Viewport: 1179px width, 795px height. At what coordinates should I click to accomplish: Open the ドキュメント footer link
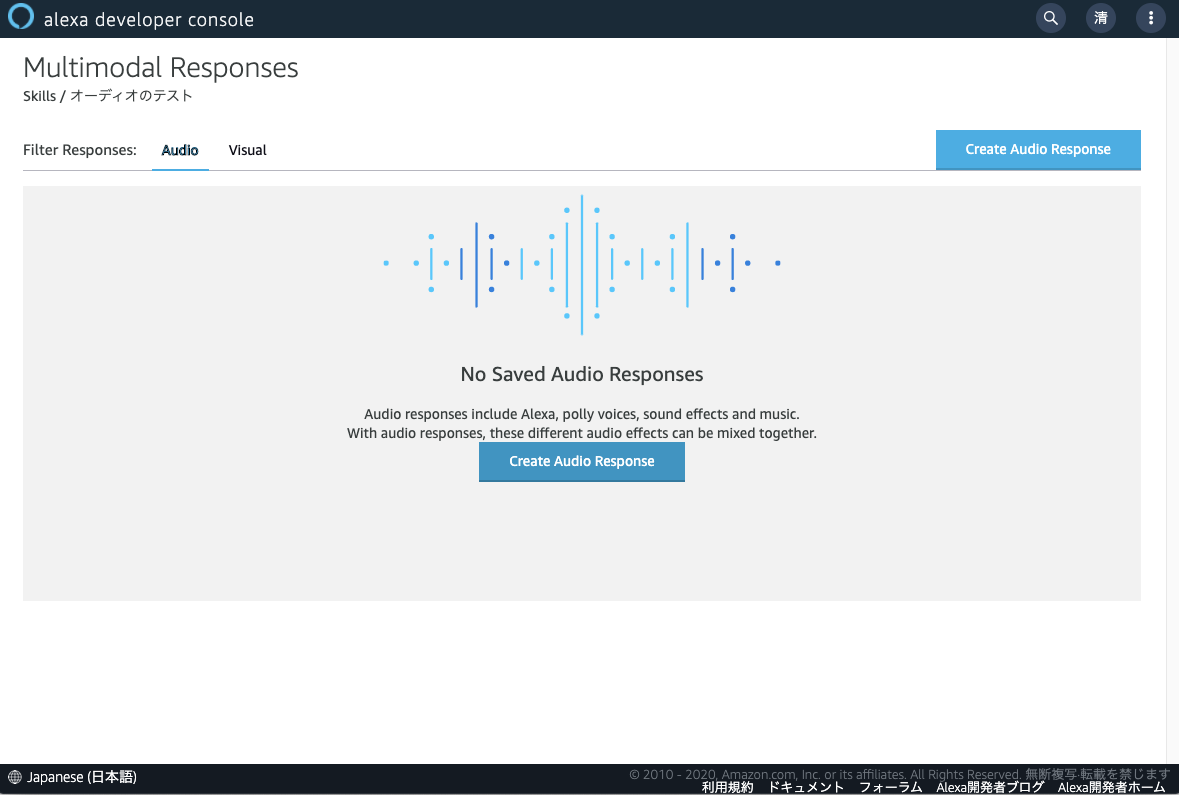(805, 787)
